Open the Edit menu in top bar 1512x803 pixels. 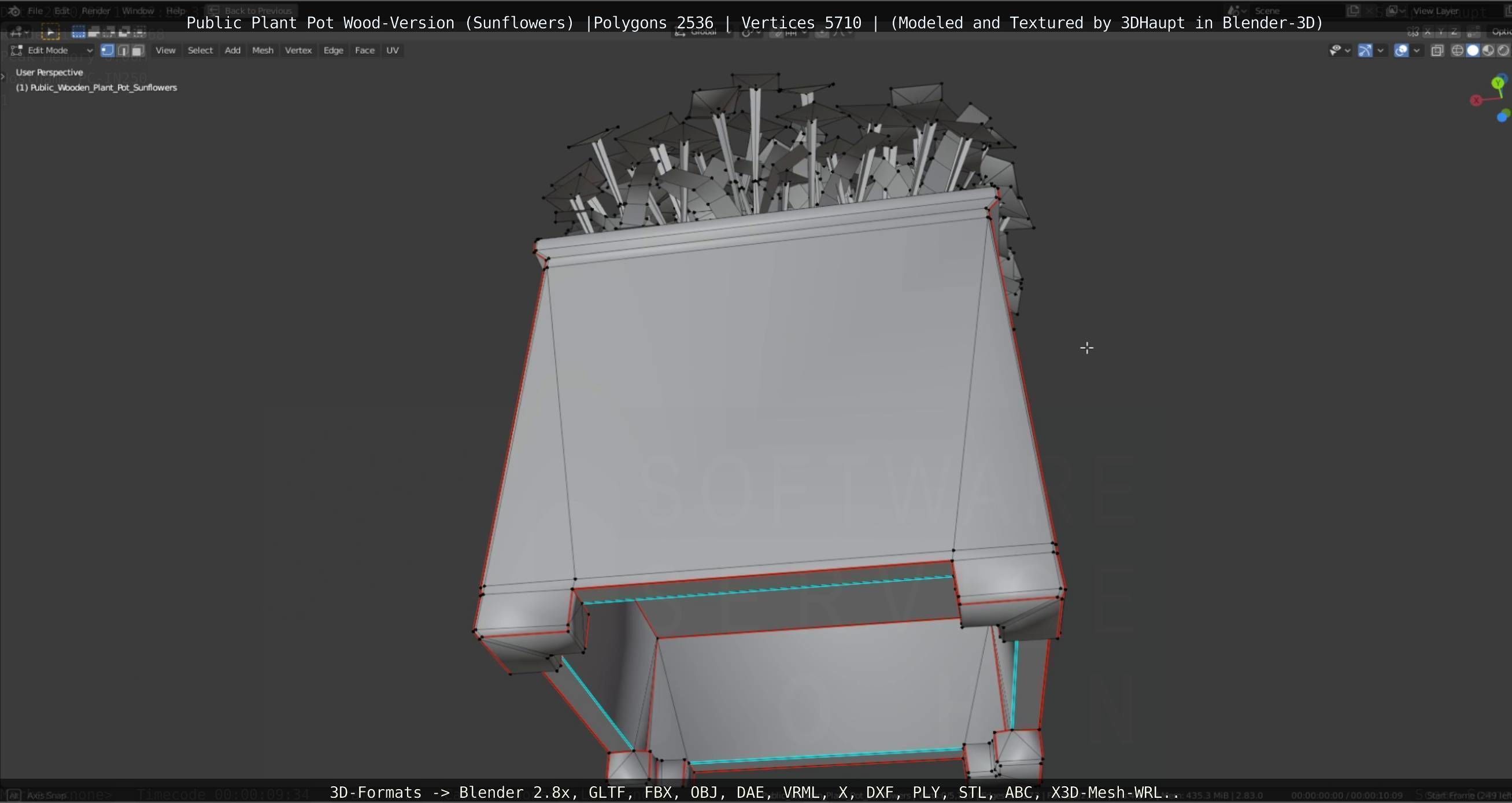62,10
